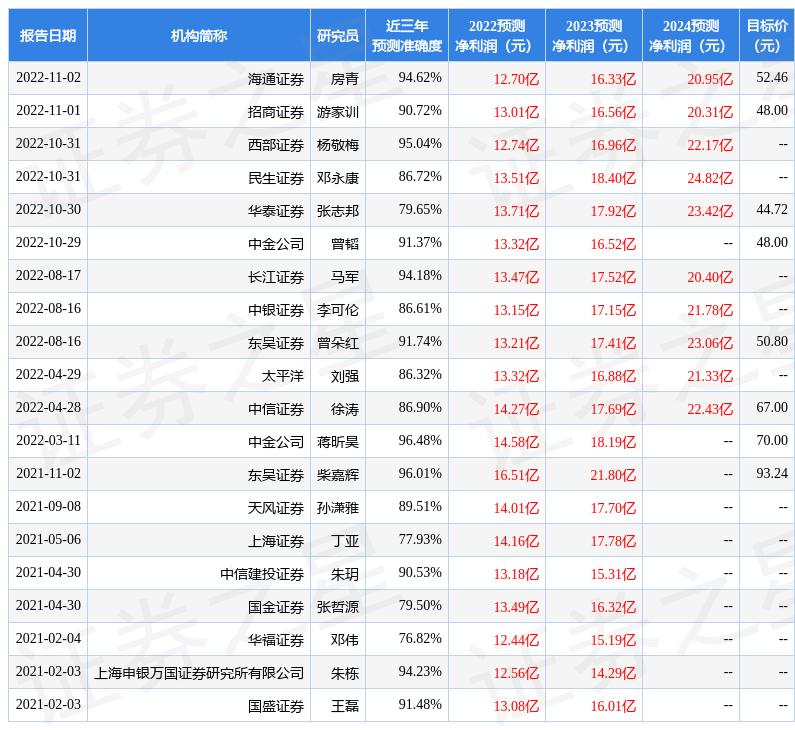Viewport: 795px width, 730px height.
Task: Click the 目标价 column header
Action: click(x=767, y=35)
